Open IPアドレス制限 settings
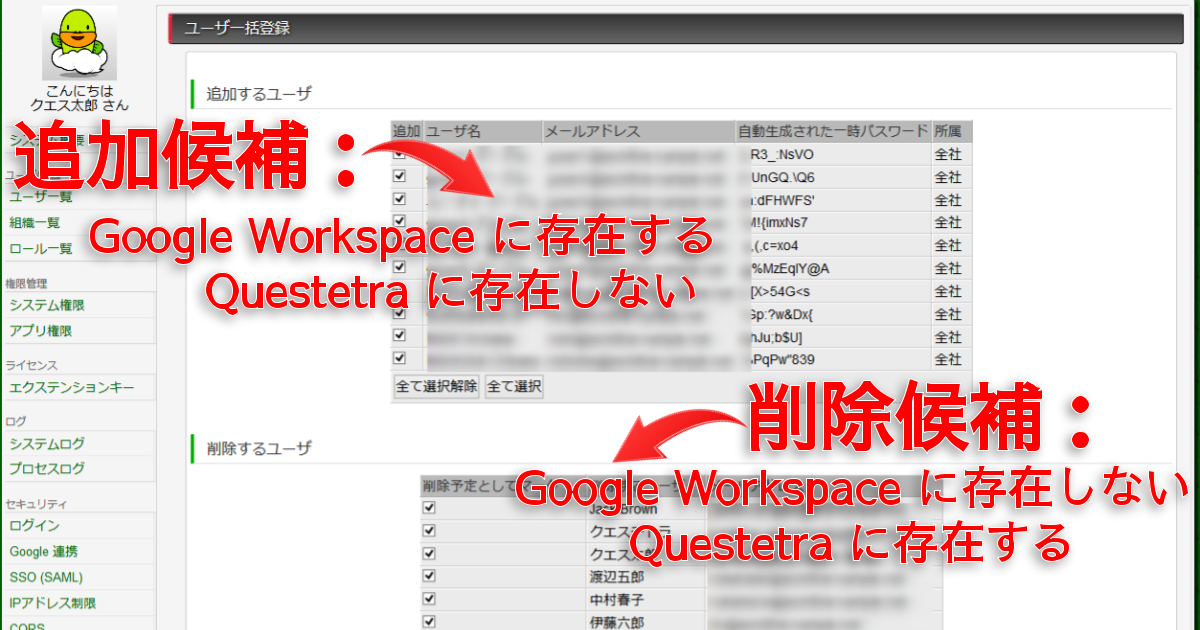This screenshot has height=630, width=1200. 53,603
